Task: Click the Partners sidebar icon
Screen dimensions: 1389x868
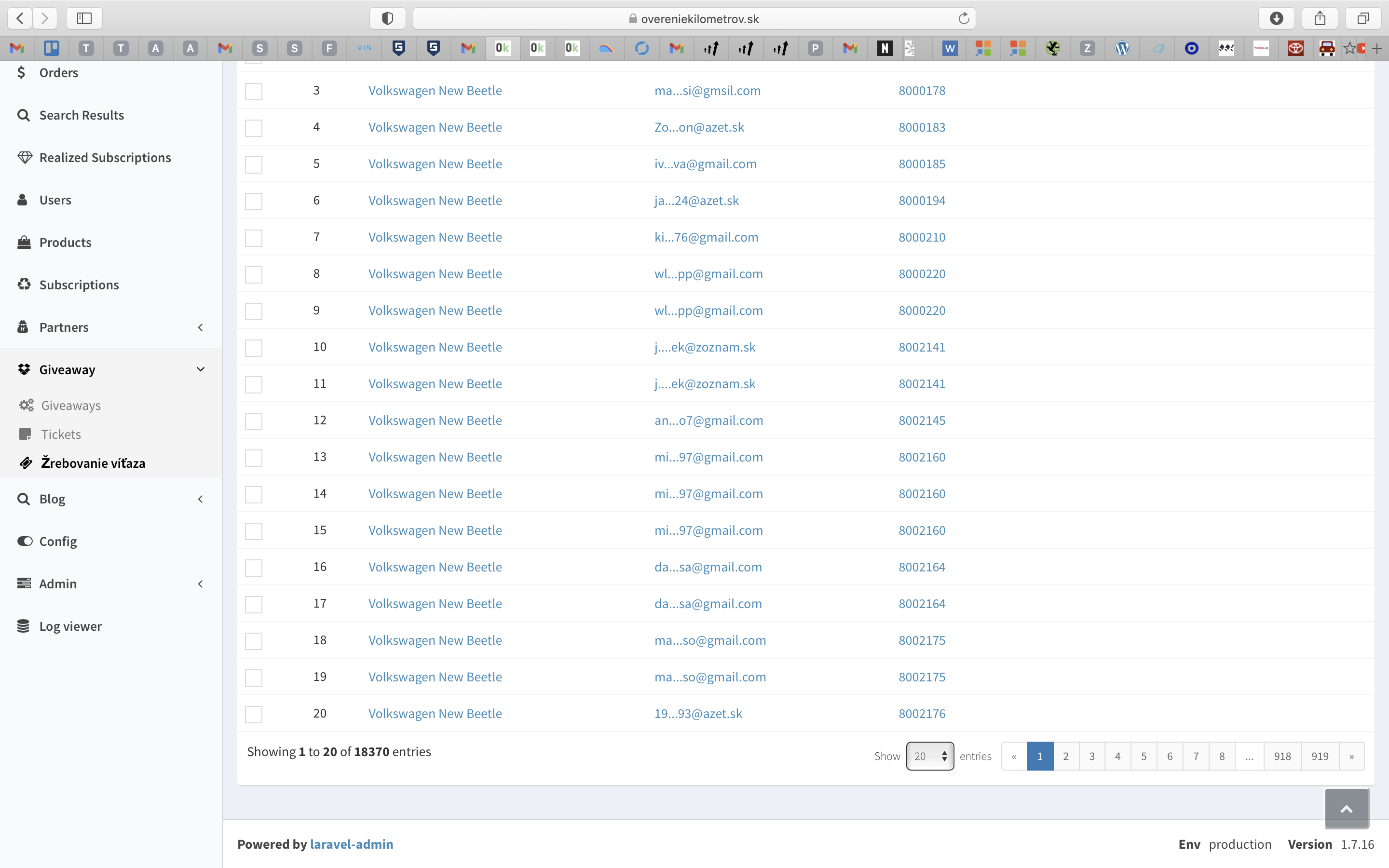Action: (23, 326)
